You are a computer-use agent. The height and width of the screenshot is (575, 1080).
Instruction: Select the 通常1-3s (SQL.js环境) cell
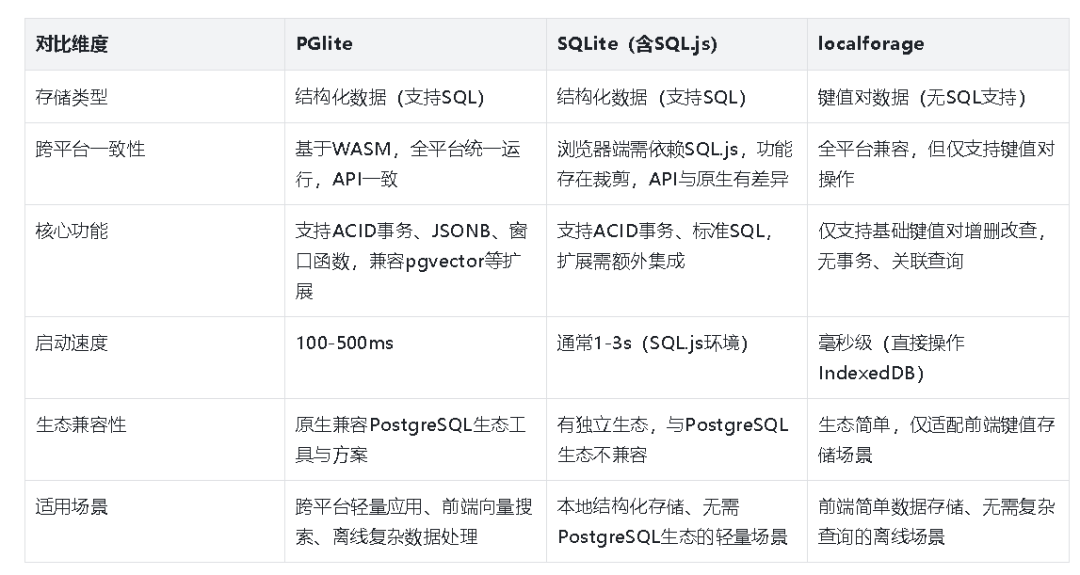[x=676, y=357]
